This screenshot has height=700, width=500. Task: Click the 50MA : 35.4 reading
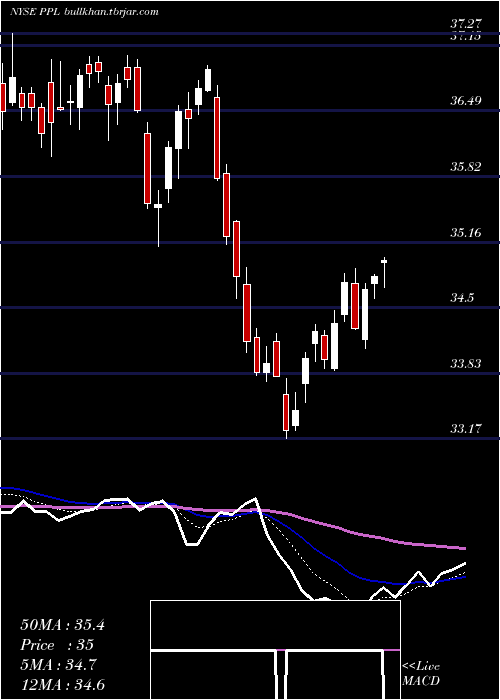point(62,625)
